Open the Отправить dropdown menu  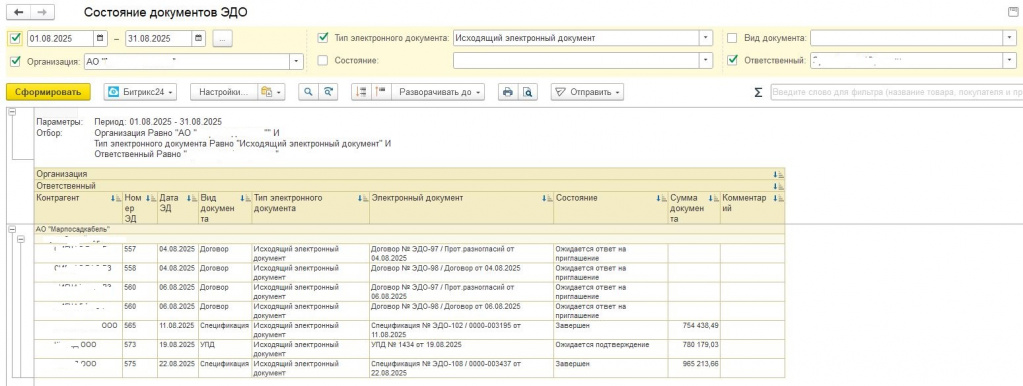click(x=587, y=92)
